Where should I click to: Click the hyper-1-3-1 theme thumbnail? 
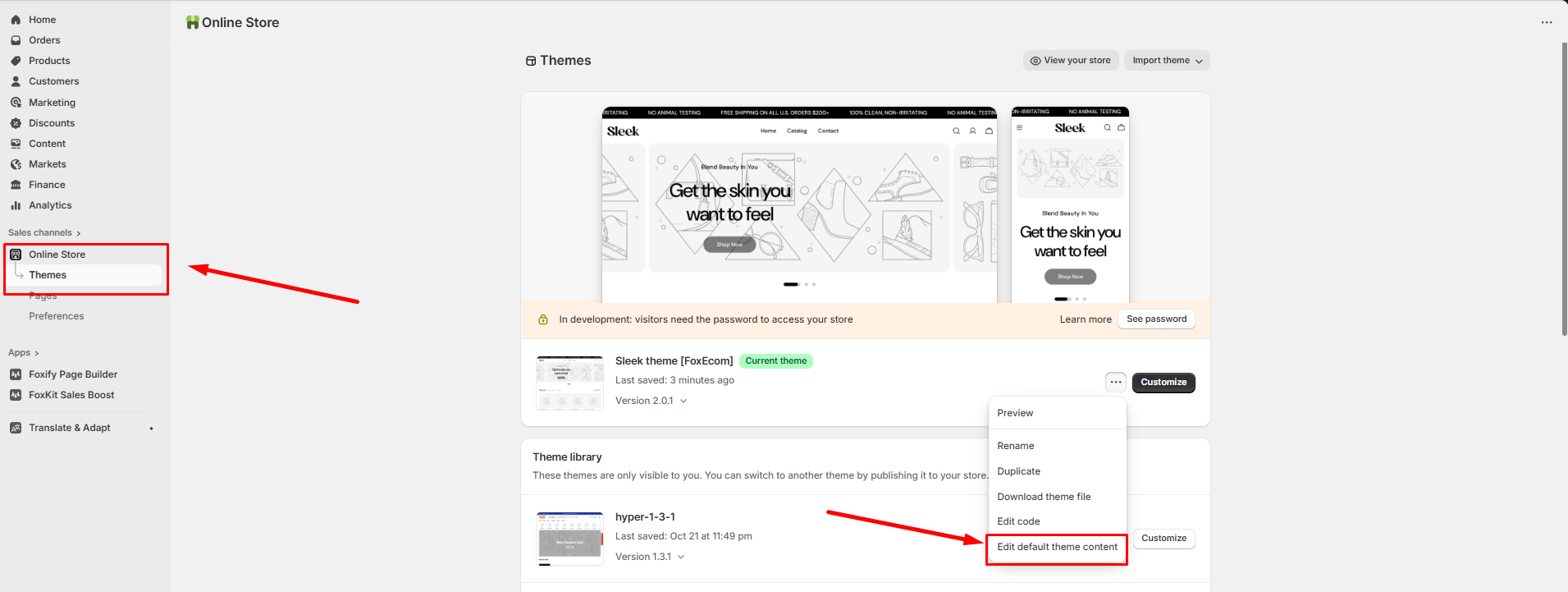pyautogui.click(x=569, y=539)
